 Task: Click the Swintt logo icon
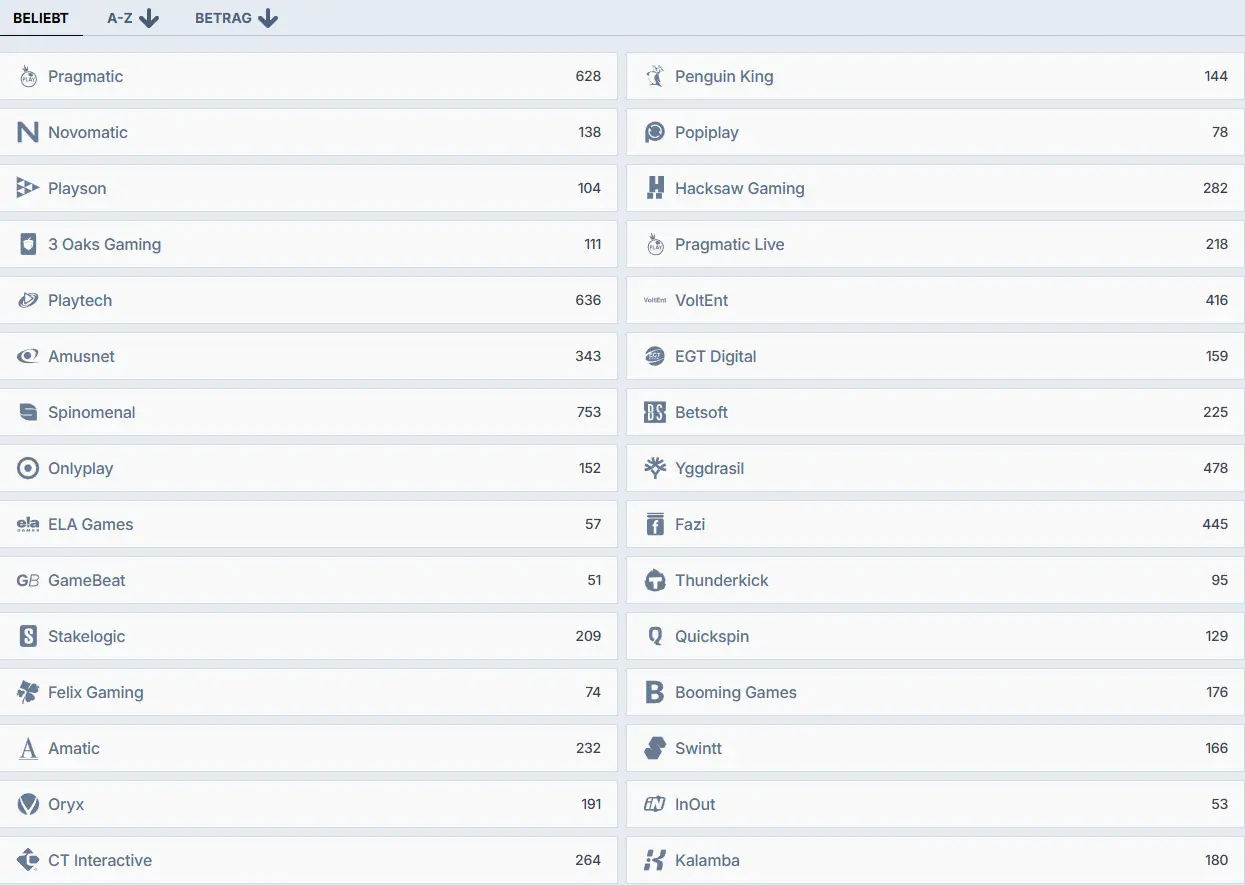655,748
